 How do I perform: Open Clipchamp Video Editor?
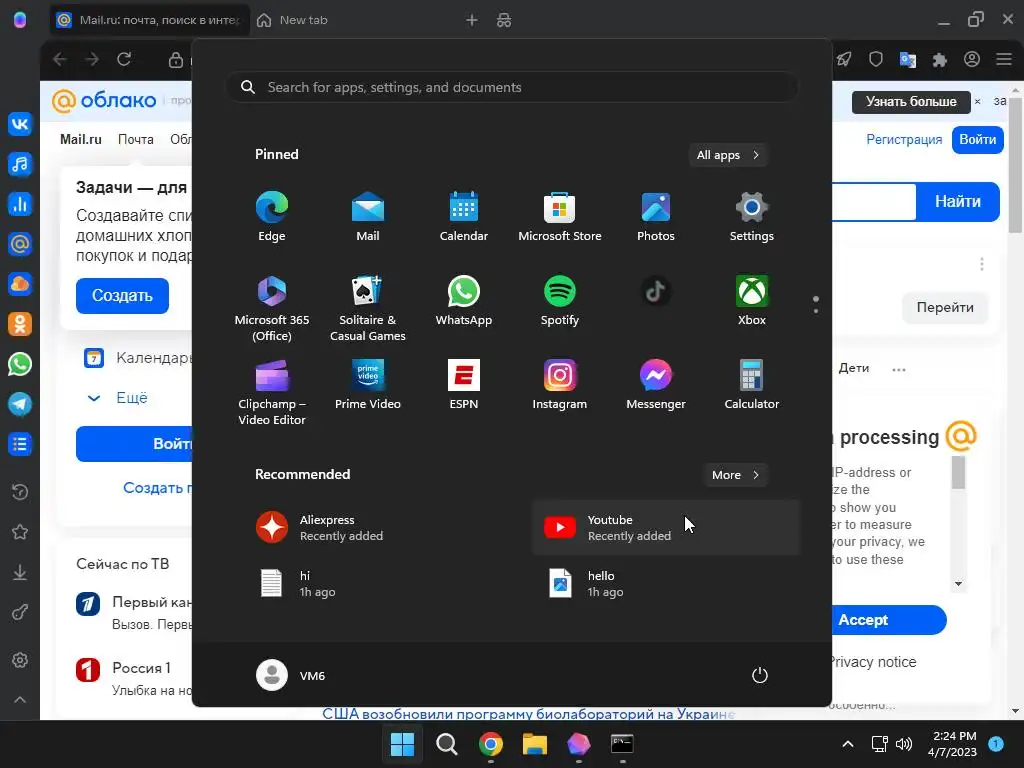[x=272, y=392]
